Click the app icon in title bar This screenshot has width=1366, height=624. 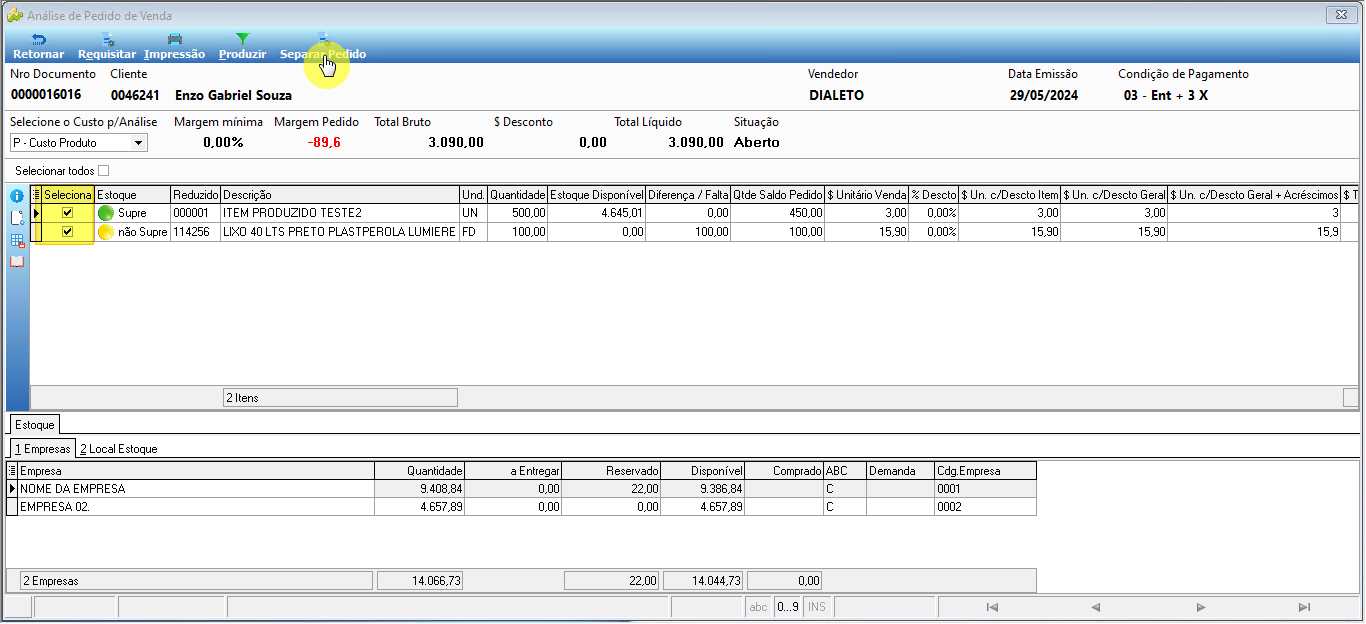(x=15, y=15)
